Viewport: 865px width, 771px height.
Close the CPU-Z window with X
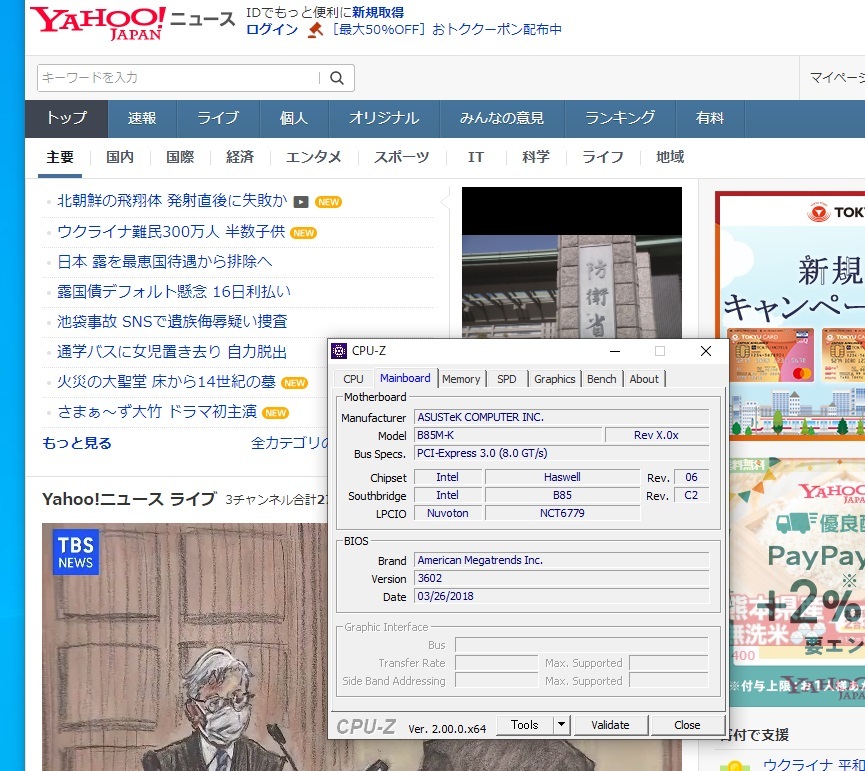pyautogui.click(x=706, y=351)
